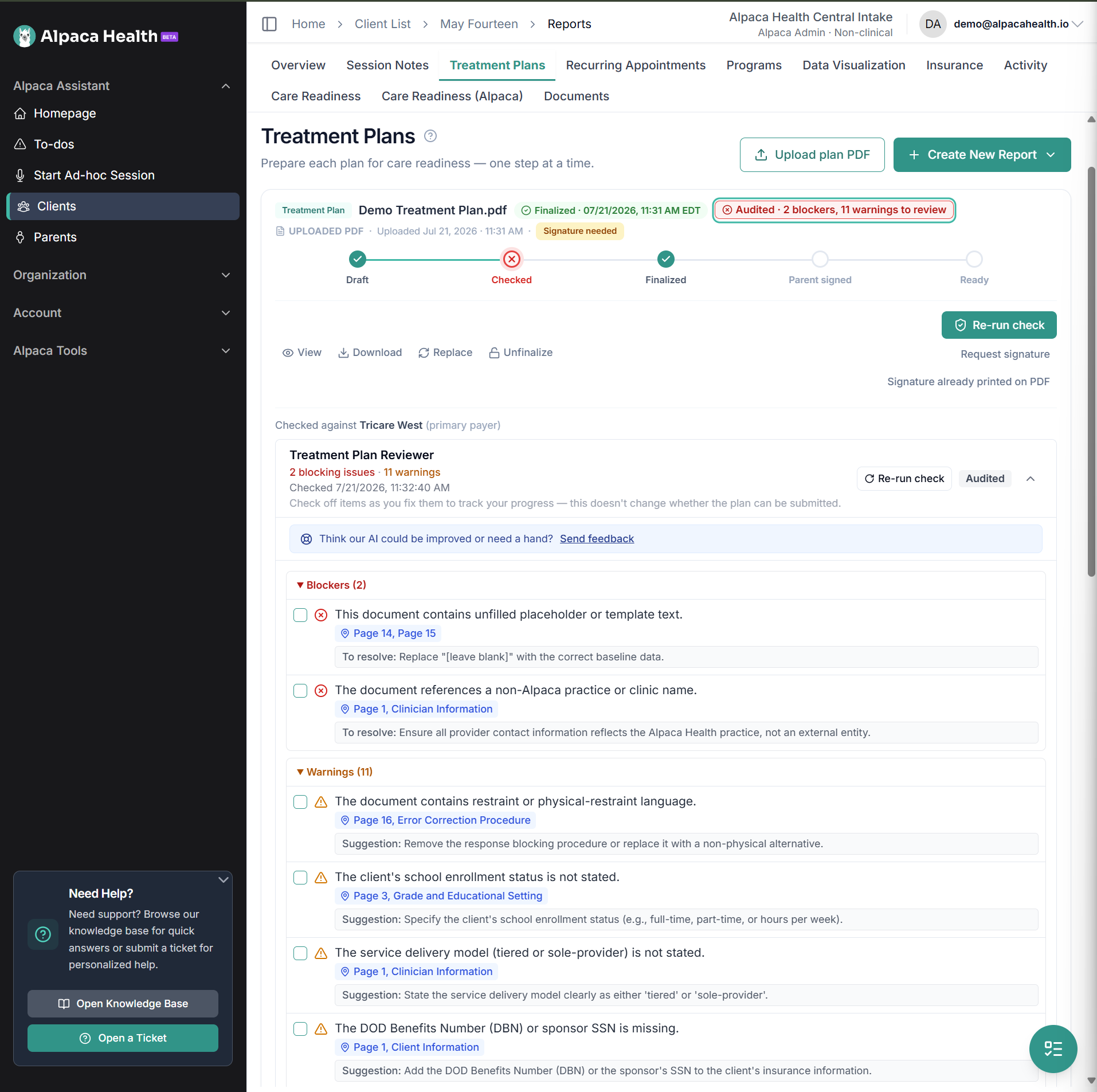Click the microphone icon for Ad-hoc Session
1097x1092 pixels.
coord(20,175)
